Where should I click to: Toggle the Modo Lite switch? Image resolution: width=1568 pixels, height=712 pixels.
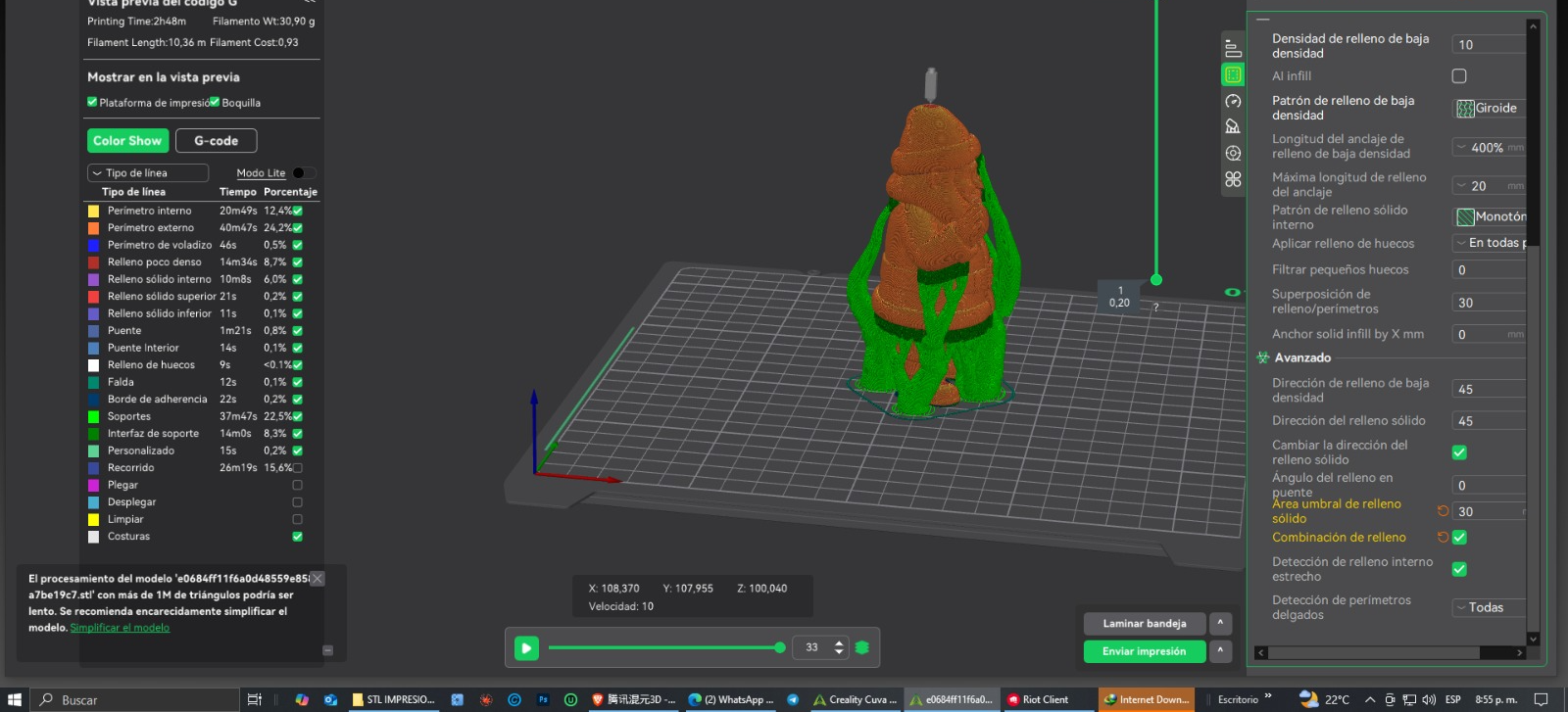303,173
